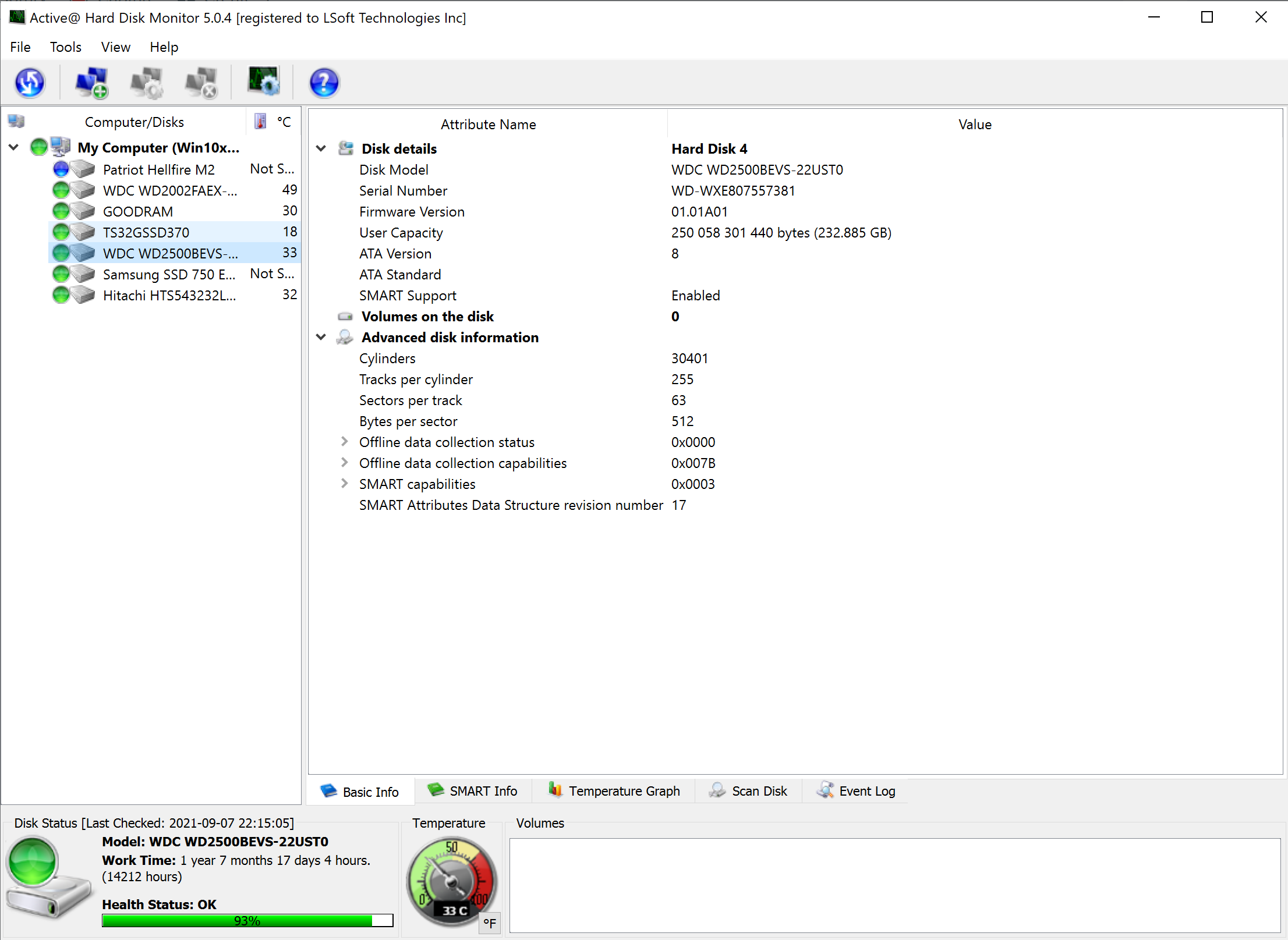Viewport: 1288px width, 940px height.
Task: Click the green status icon of WDC WD2002FAEX
Action: pyautogui.click(x=61, y=190)
